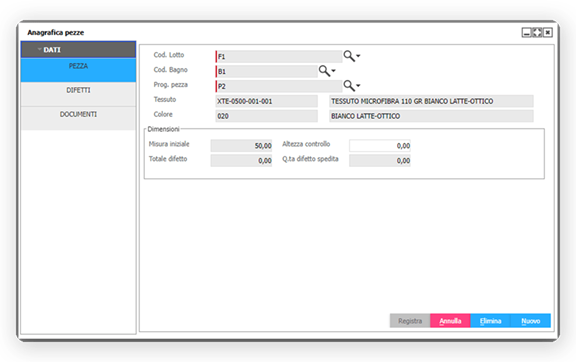
Task: Click the Cod. Lotto field containing F1
Action: coord(279,56)
